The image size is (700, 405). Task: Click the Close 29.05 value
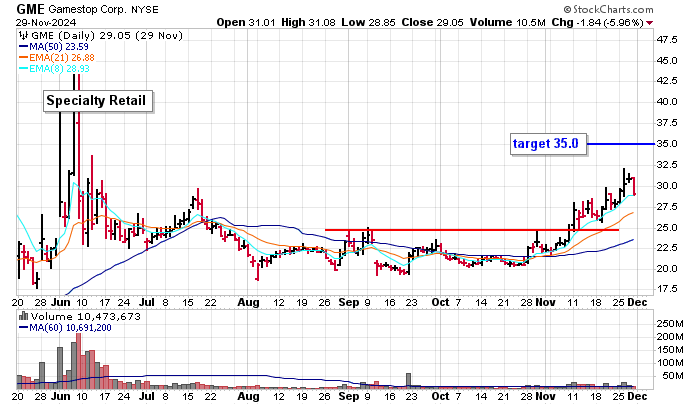point(432,22)
